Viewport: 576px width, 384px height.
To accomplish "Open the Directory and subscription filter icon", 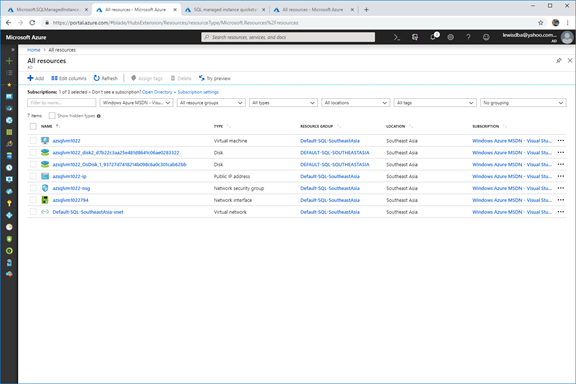I will (415, 37).
